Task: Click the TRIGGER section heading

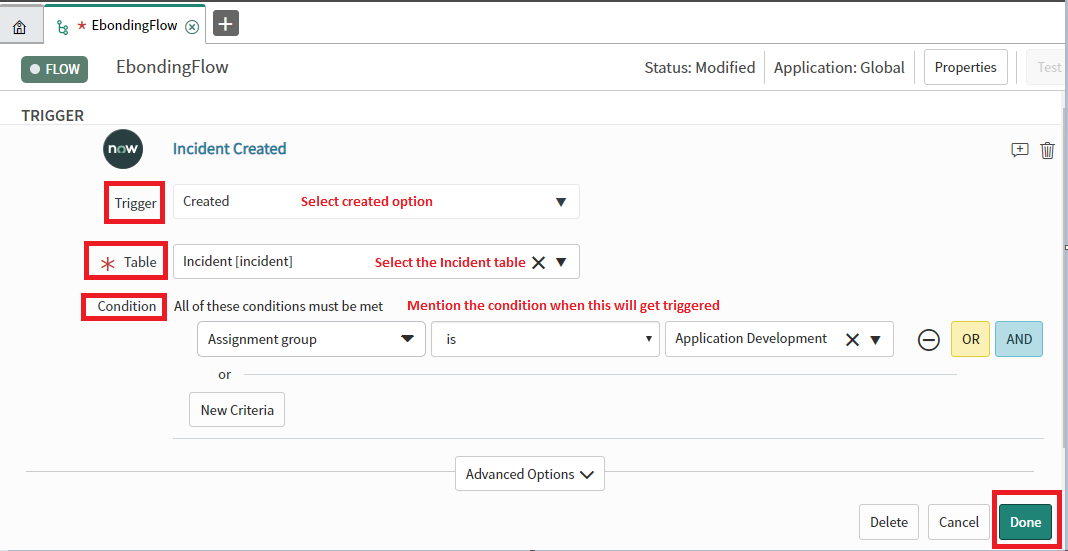Action: click(x=52, y=115)
